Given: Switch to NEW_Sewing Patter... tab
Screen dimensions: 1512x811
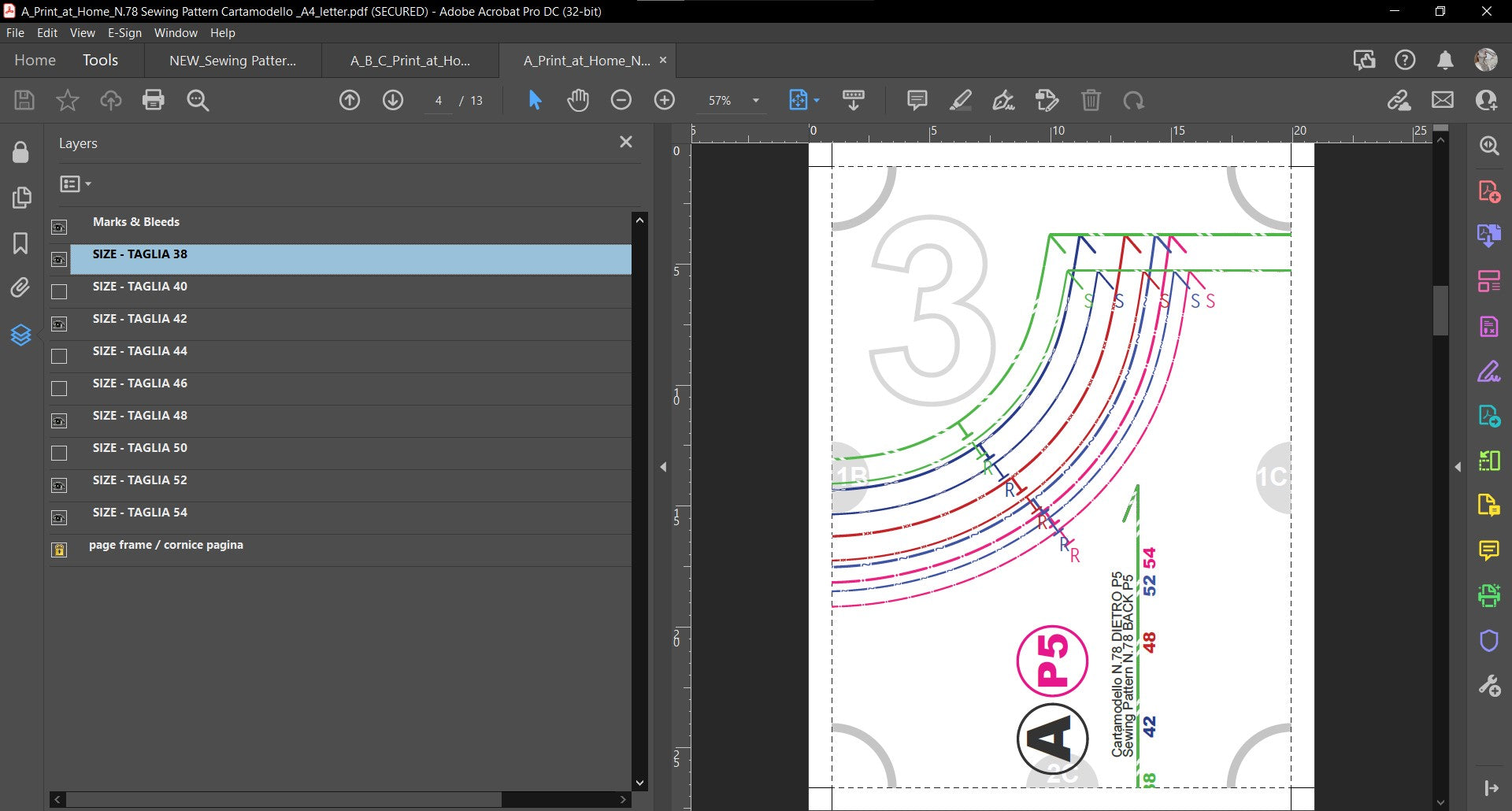Looking at the screenshot, I should 232,61.
